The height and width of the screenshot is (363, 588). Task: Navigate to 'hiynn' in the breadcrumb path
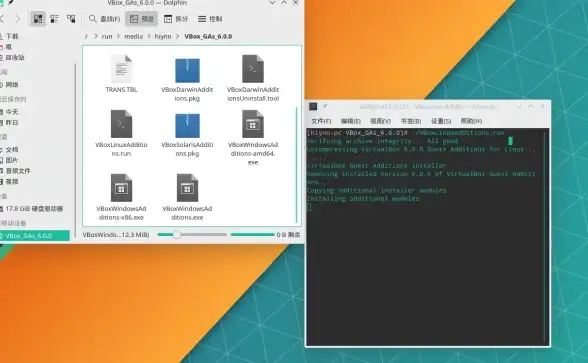pos(163,36)
